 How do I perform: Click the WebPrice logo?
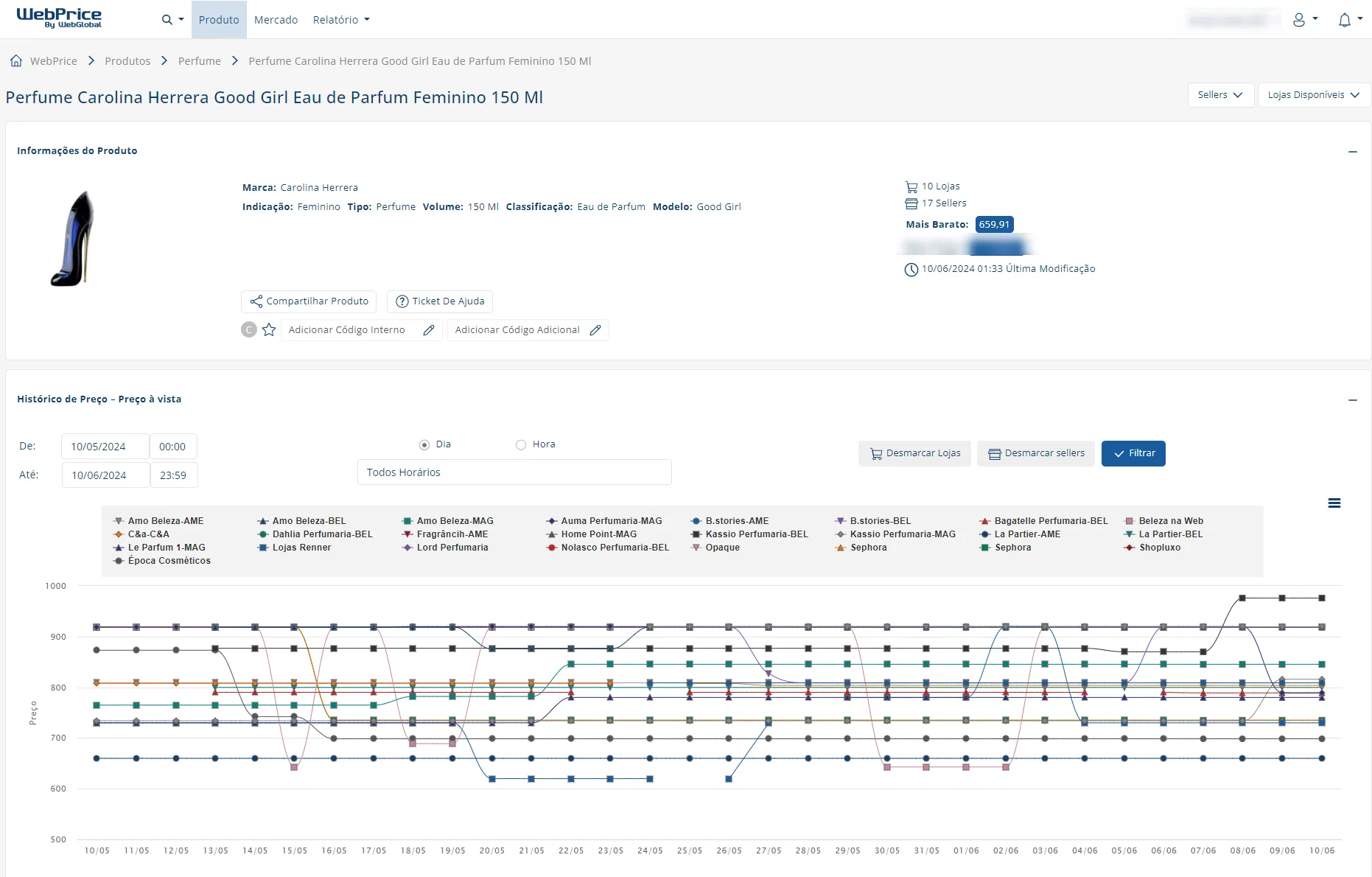pyautogui.click(x=59, y=18)
